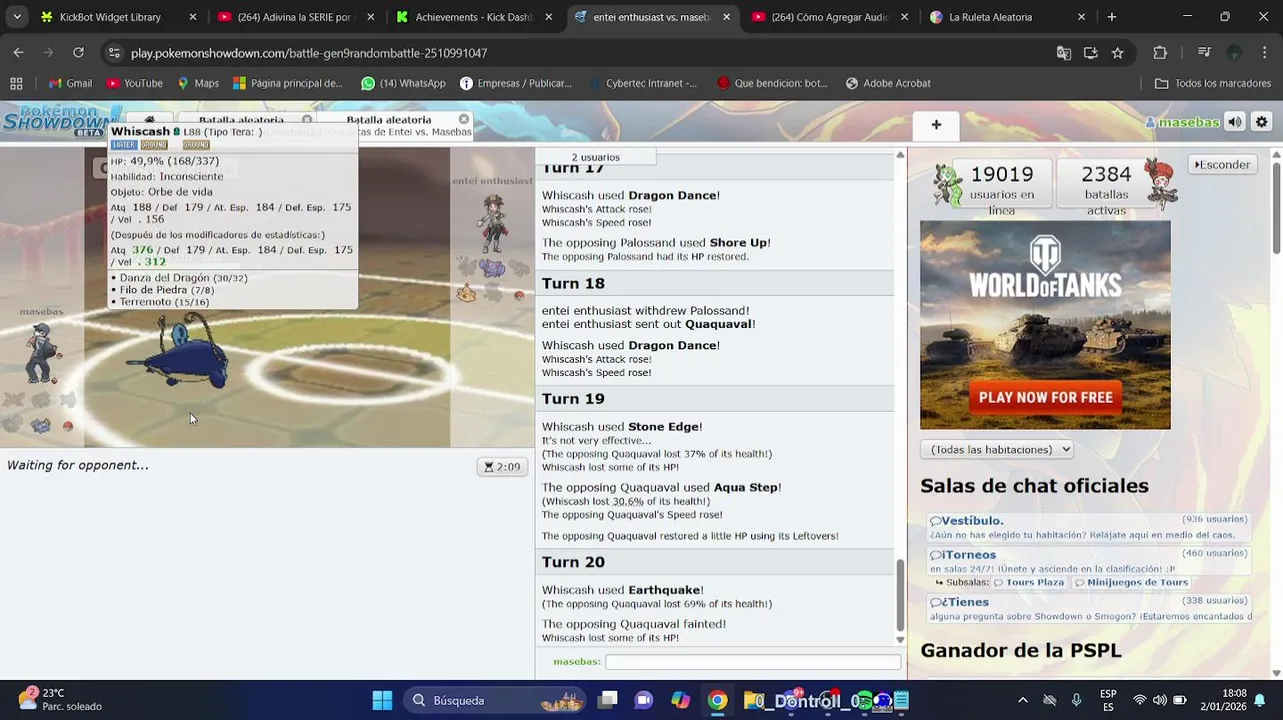Open Todas las habitaciones dropdown
The image size is (1283, 720).
[996, 450]
